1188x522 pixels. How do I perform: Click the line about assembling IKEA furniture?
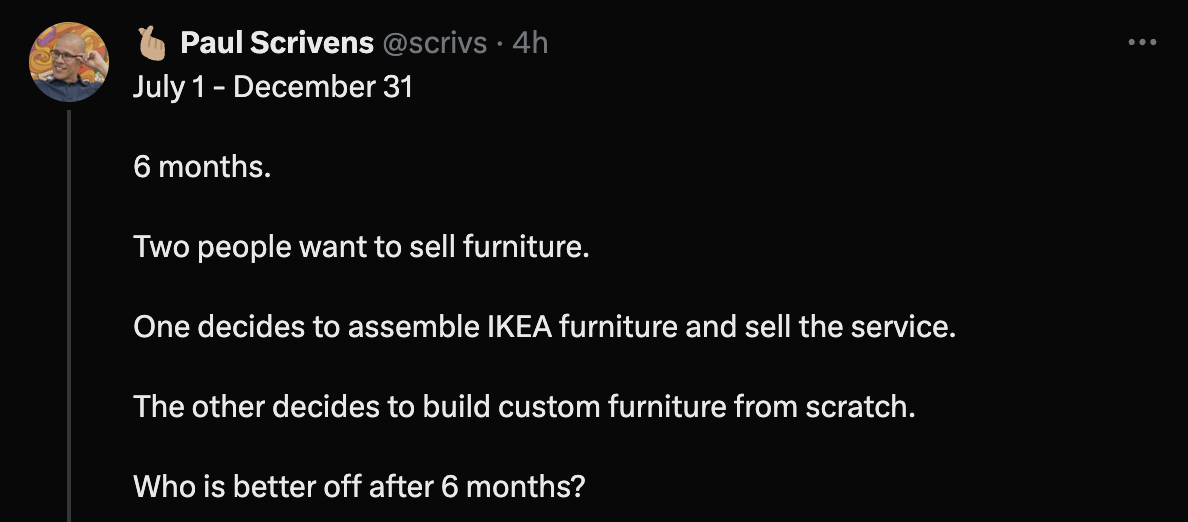click(x=545, y=327)
